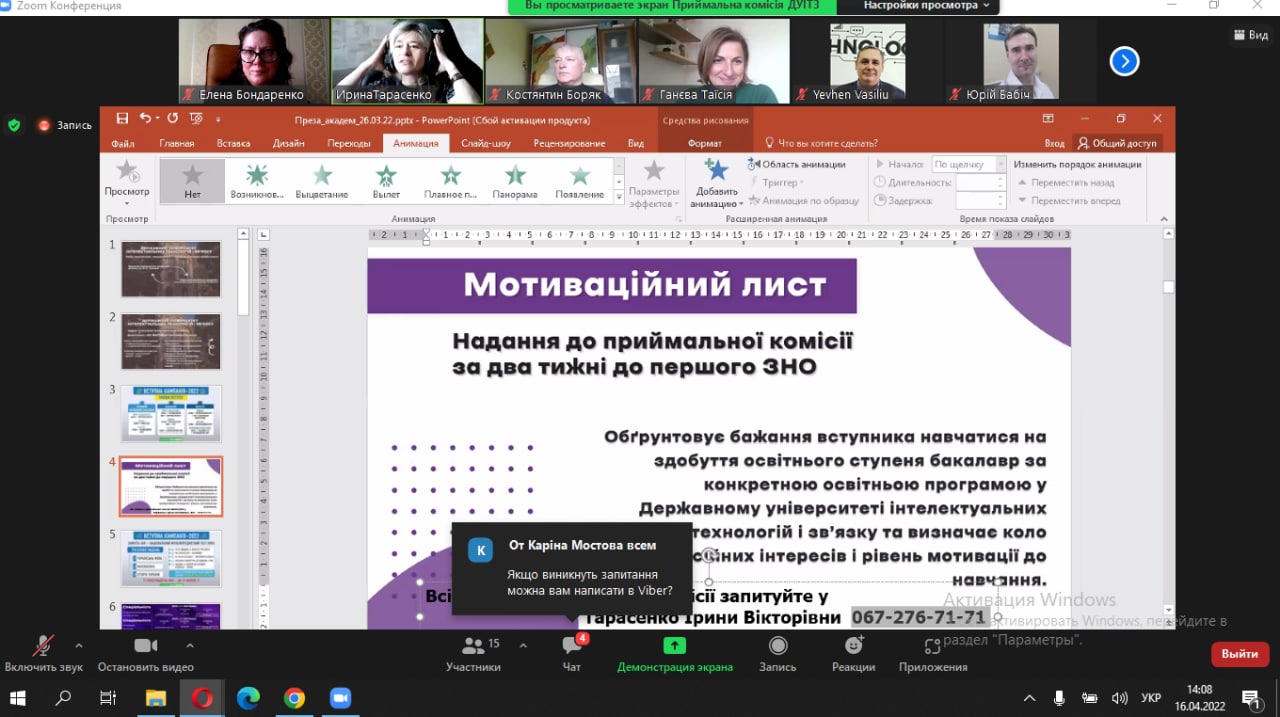Image resolution: width=1280 pixels, height=717 pixels.
Task: Show next participants with blue arrow
Action: (1125, 62)
